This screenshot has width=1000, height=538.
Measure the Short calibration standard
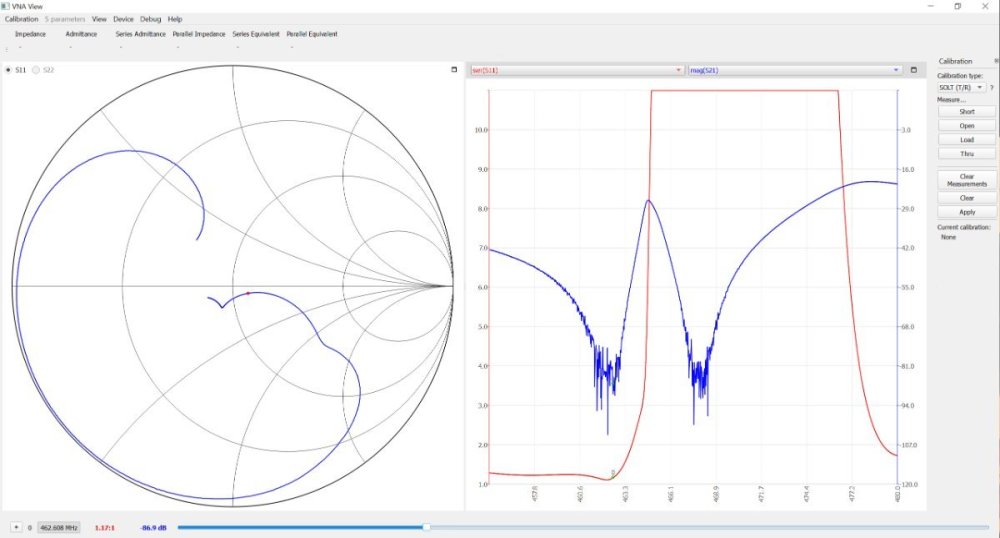966,112
